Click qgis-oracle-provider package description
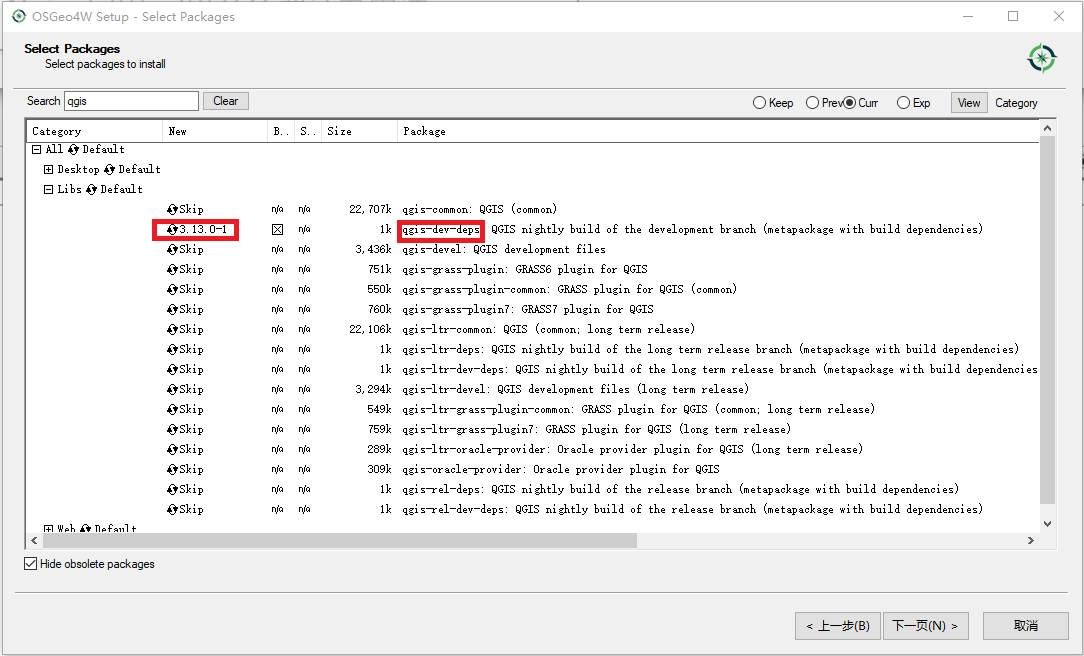1084x656 pixels. [561, 470]
